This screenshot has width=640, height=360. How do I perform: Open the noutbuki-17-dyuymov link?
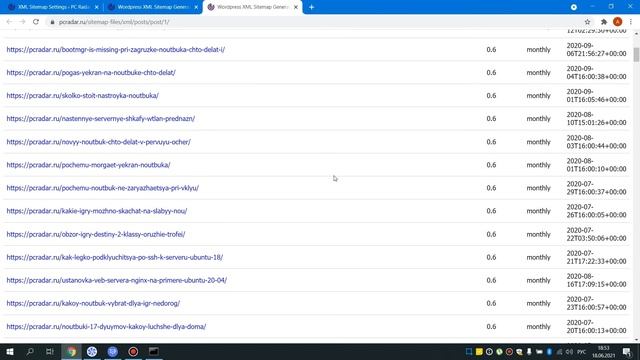click(106, 327)
